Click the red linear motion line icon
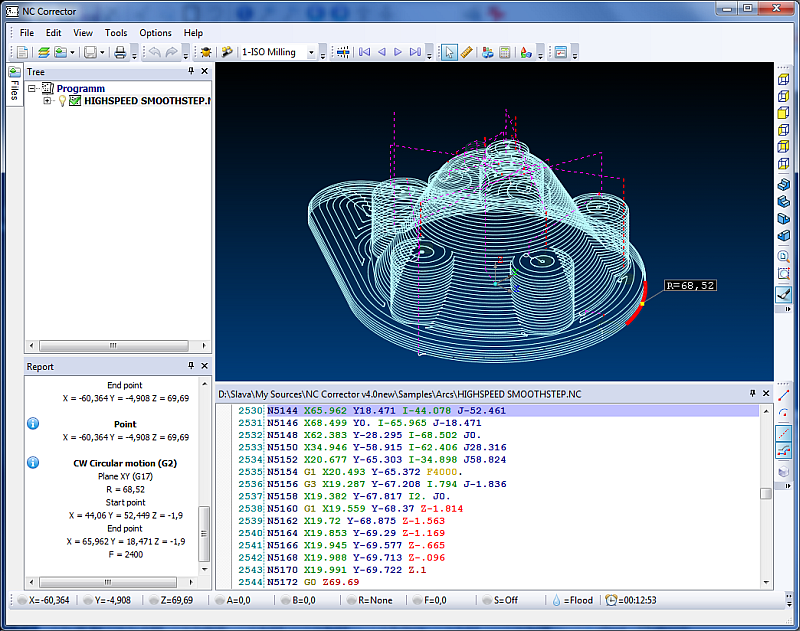 click(x=784, y=394)
